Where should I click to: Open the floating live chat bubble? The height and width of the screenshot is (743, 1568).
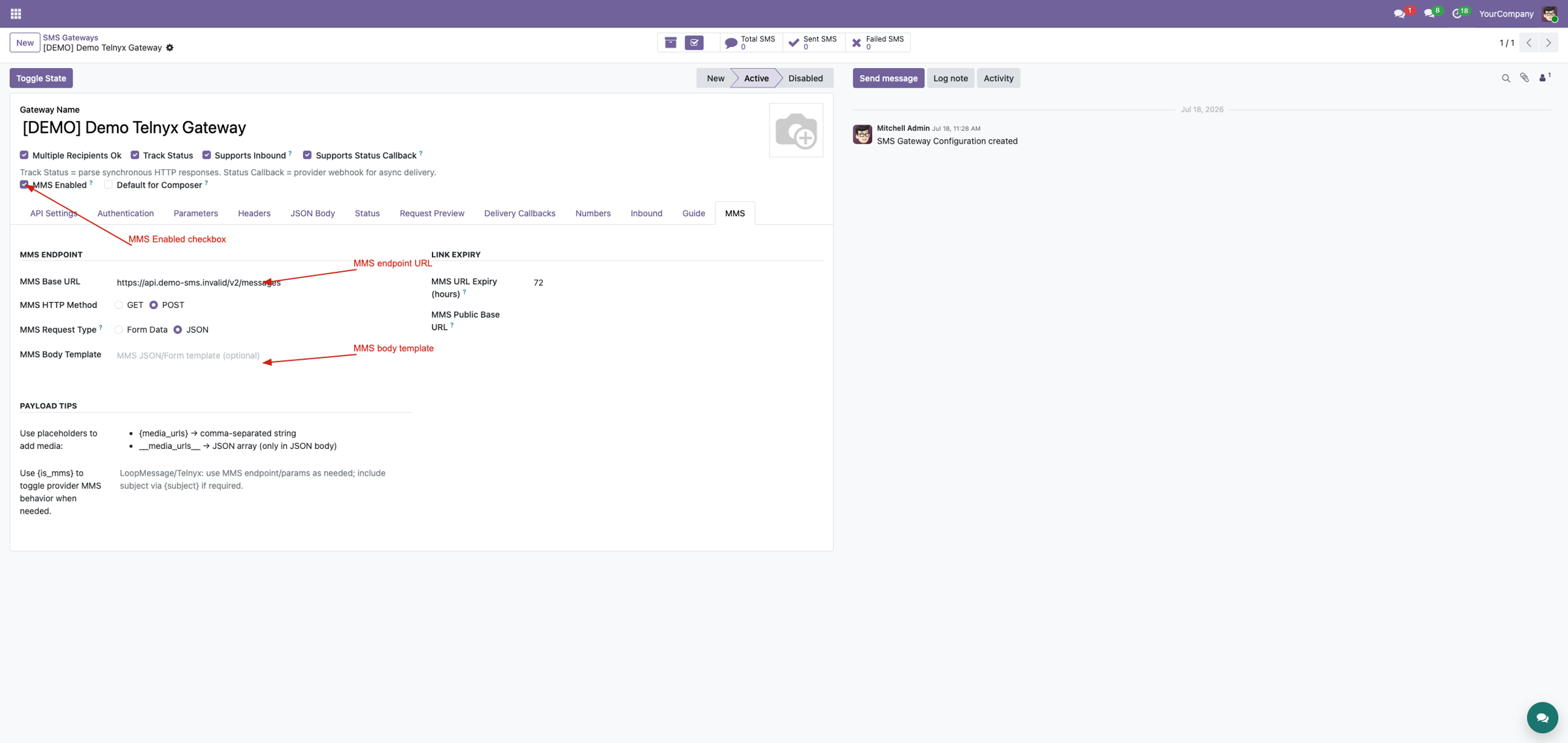1542,718
